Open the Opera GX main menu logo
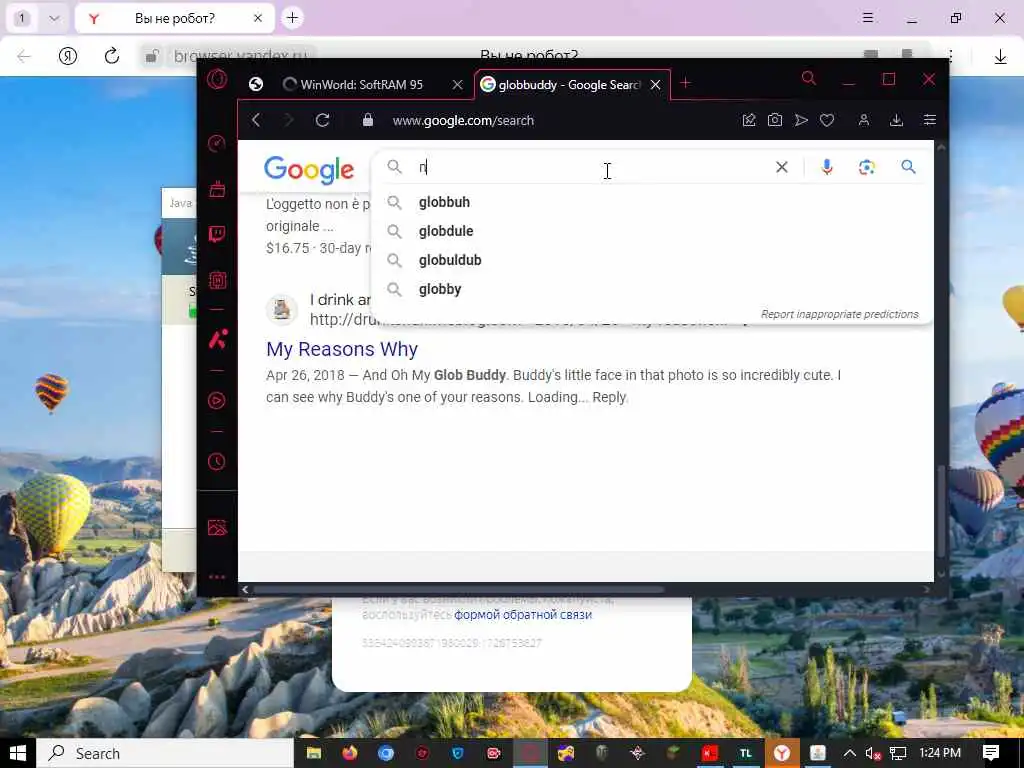 coord(217,80)
